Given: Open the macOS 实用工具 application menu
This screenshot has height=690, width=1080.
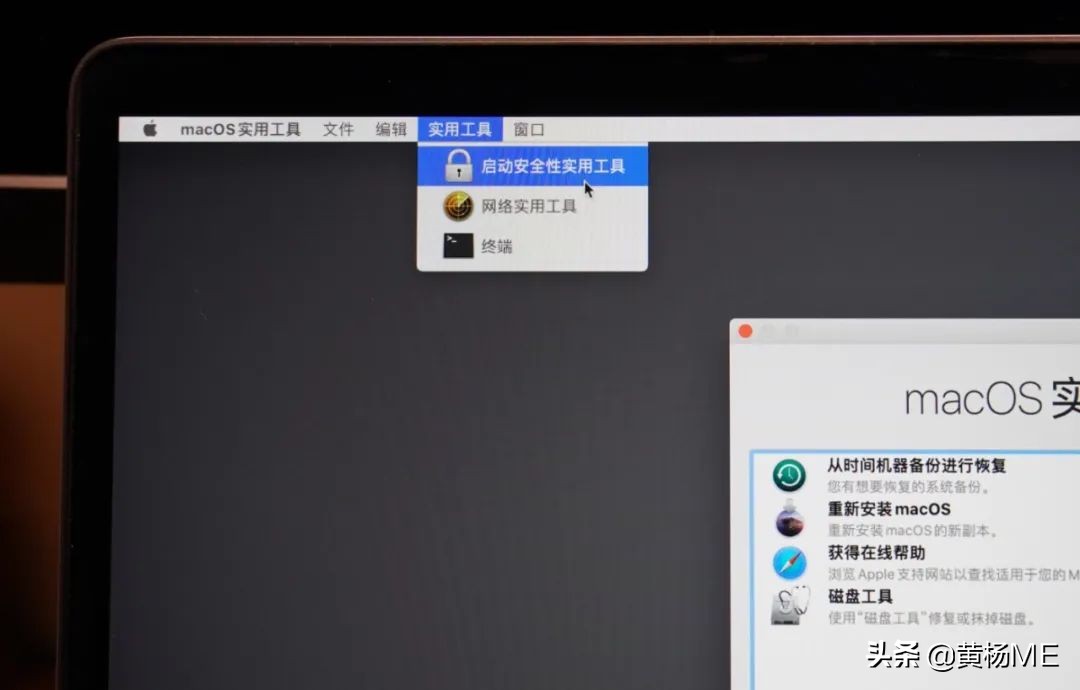Looking at the screenshot, I should 240,128.
